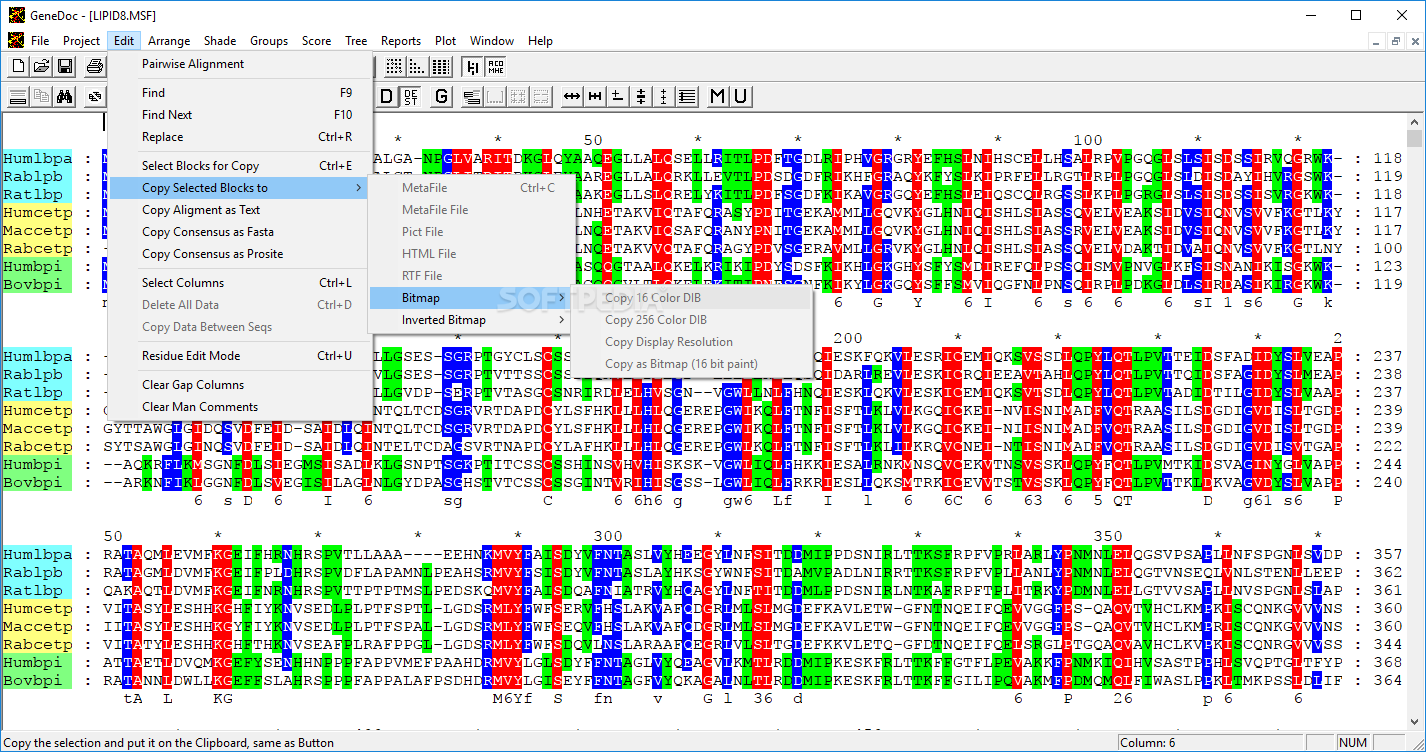This screenshot has height=752, width=1426.
Task: Click the first dotted shading icon
Action: 395,67
